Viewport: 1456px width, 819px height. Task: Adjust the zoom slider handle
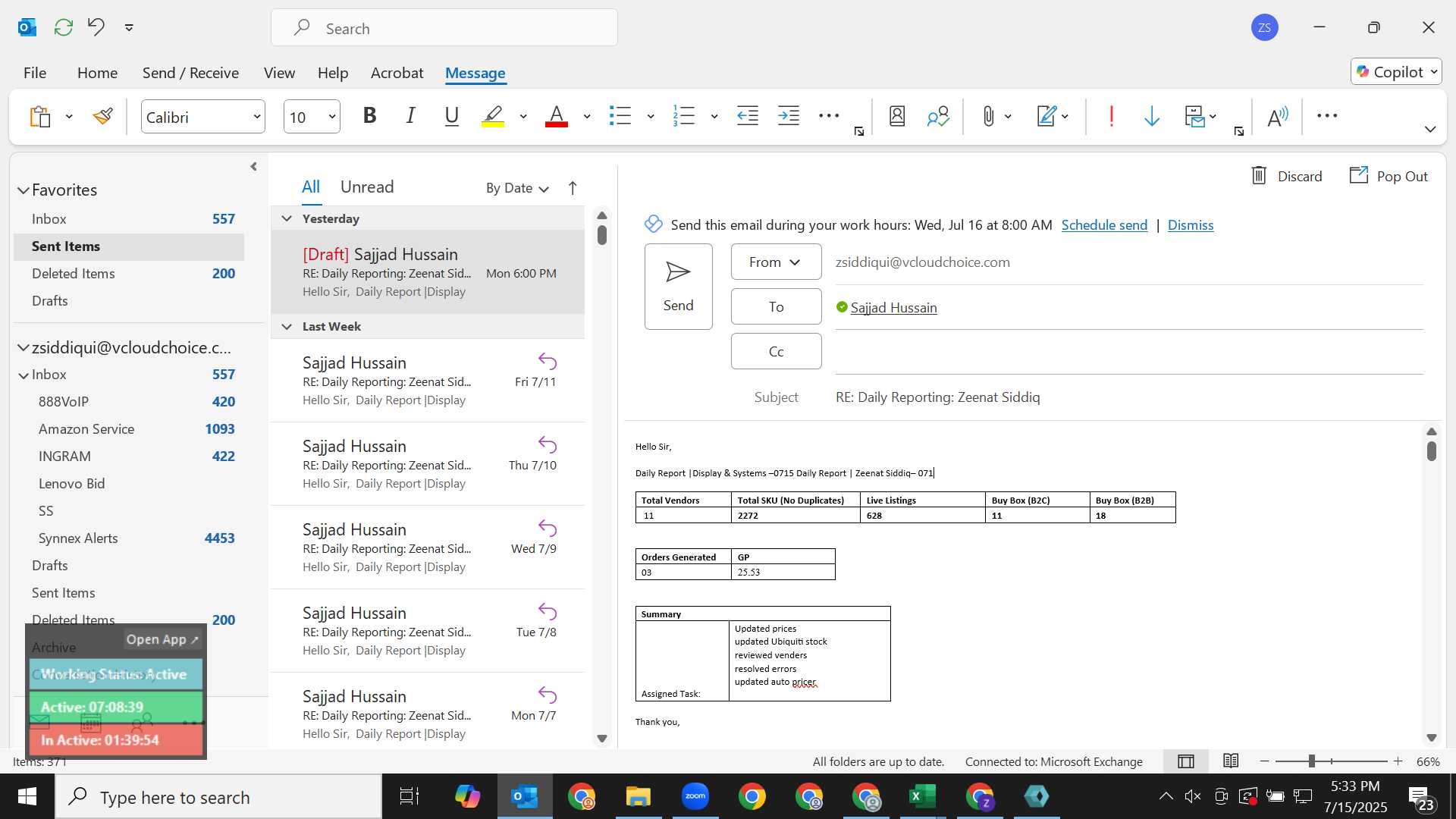point(1312,761)
